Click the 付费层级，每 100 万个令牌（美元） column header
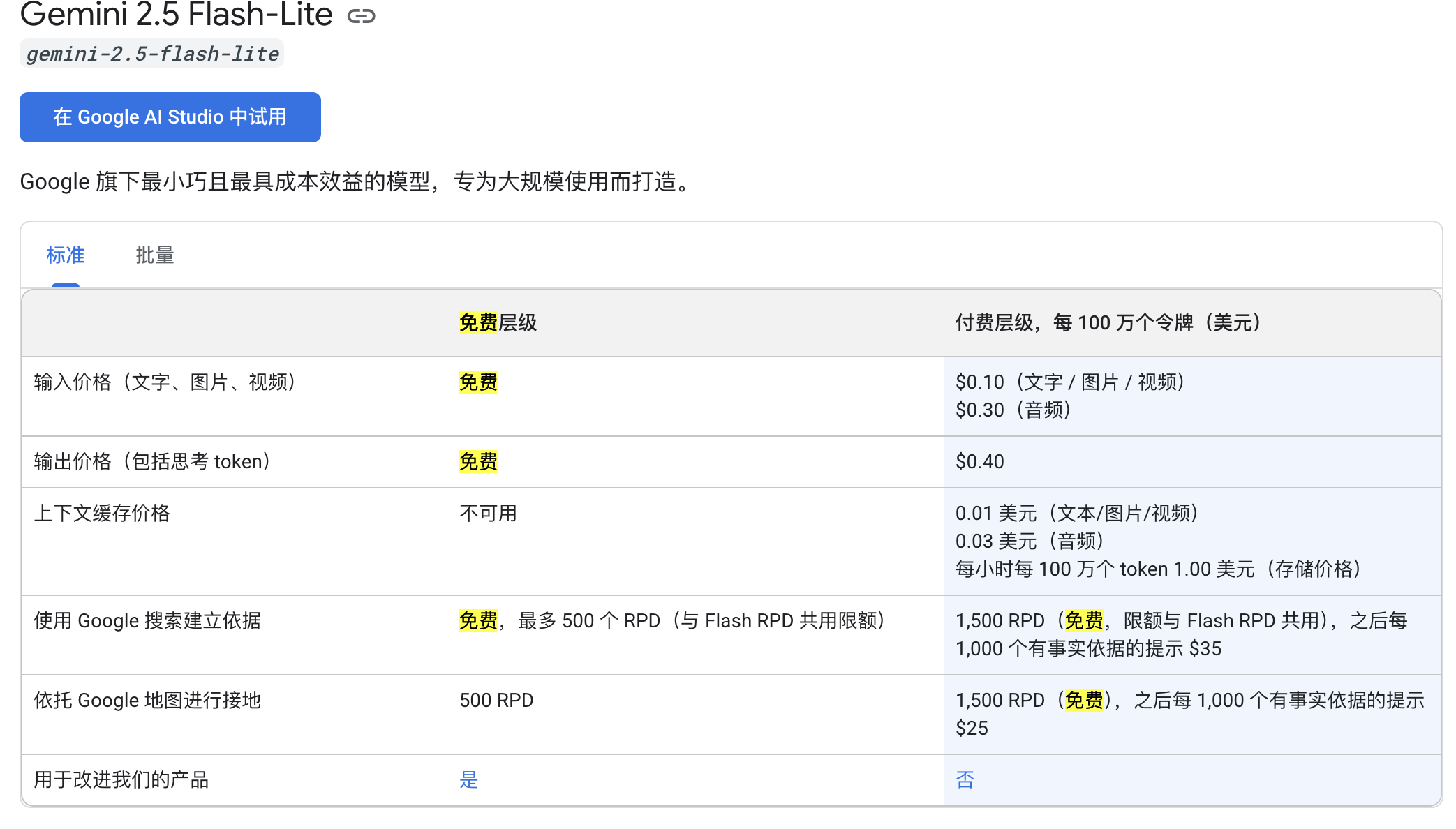The width and height of the screenshot is (1456, 829). [x=1109, y=323]
